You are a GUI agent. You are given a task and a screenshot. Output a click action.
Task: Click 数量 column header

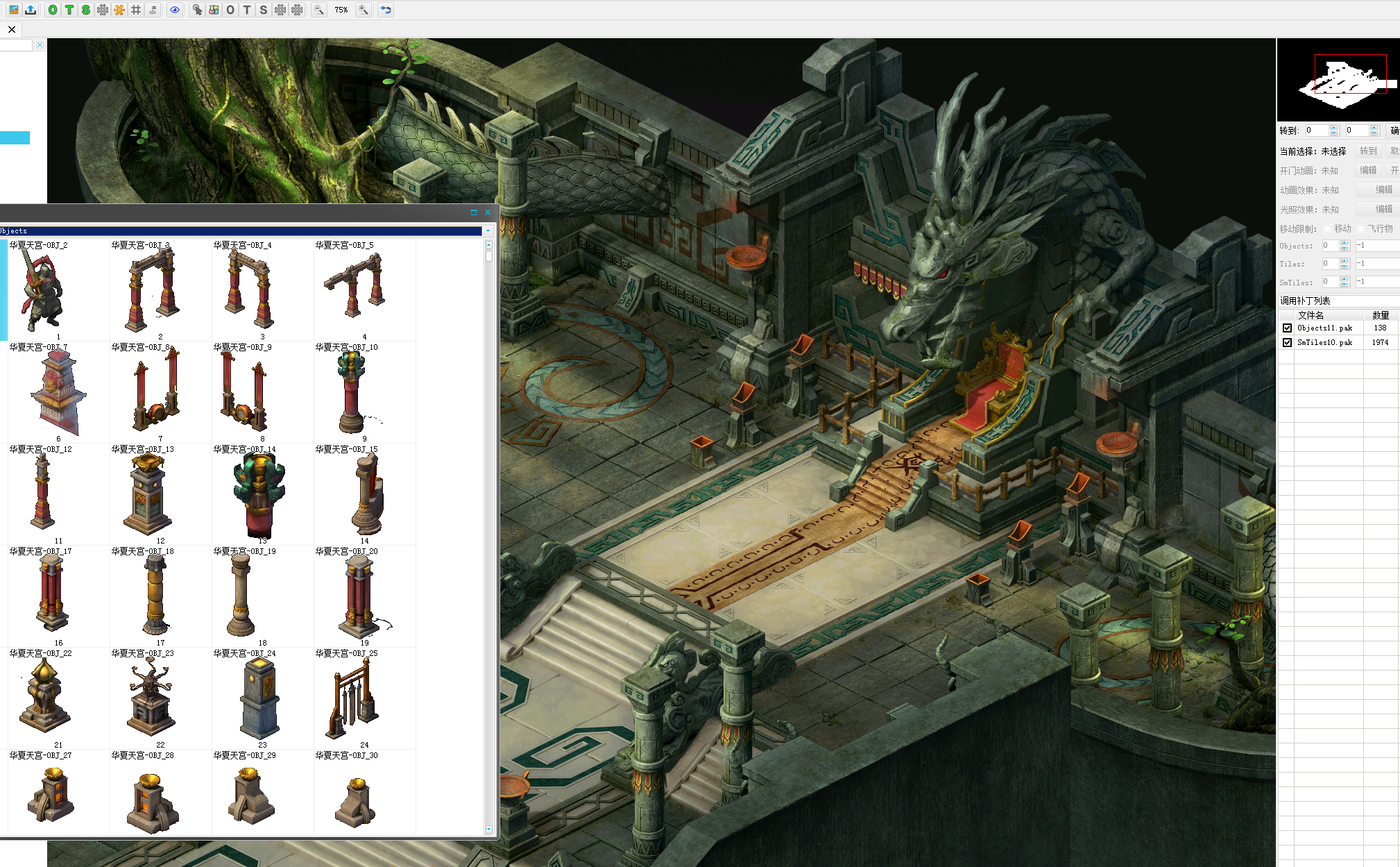coord(1381,315)
